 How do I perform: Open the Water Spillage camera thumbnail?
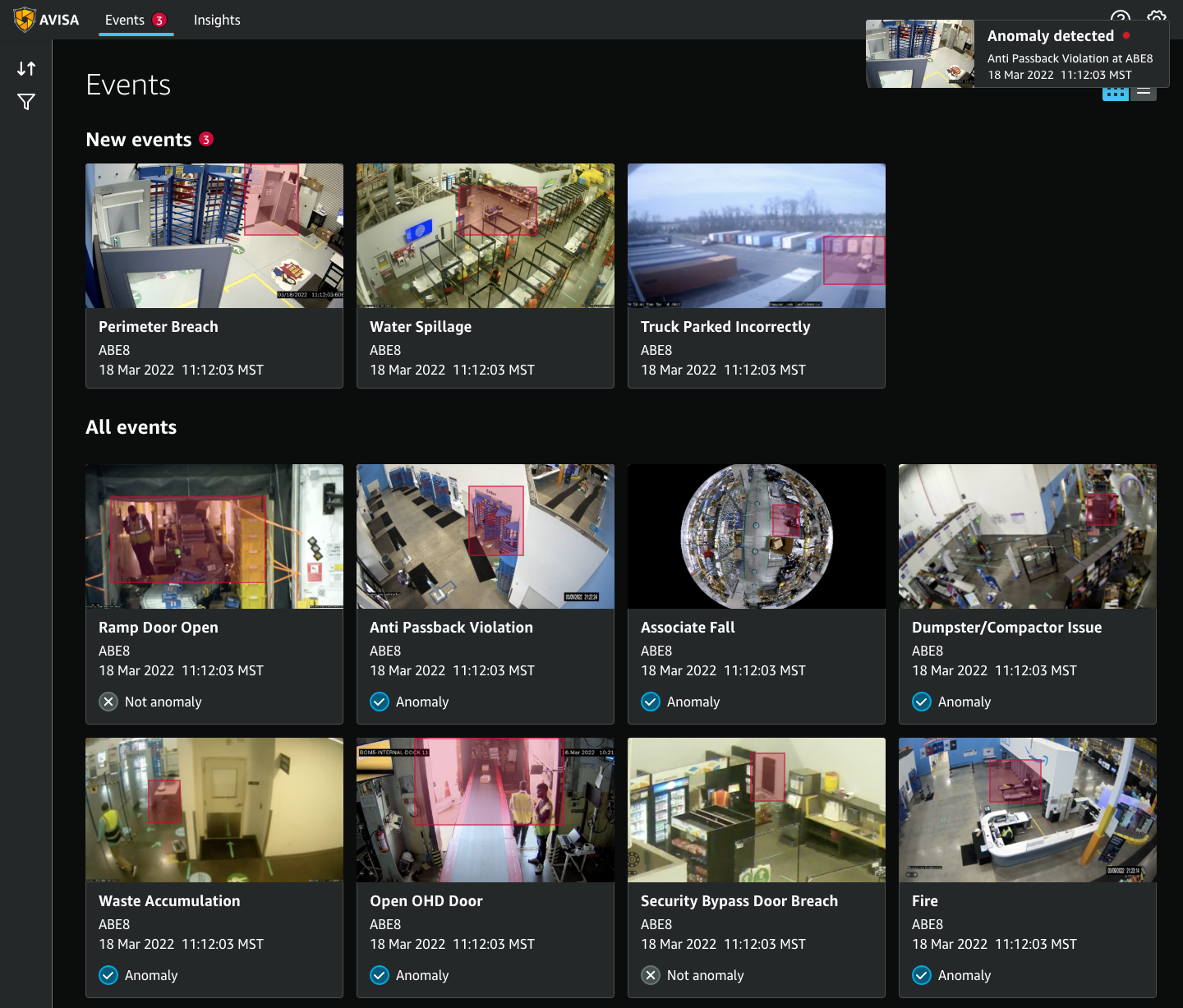(x=486, y=236)
